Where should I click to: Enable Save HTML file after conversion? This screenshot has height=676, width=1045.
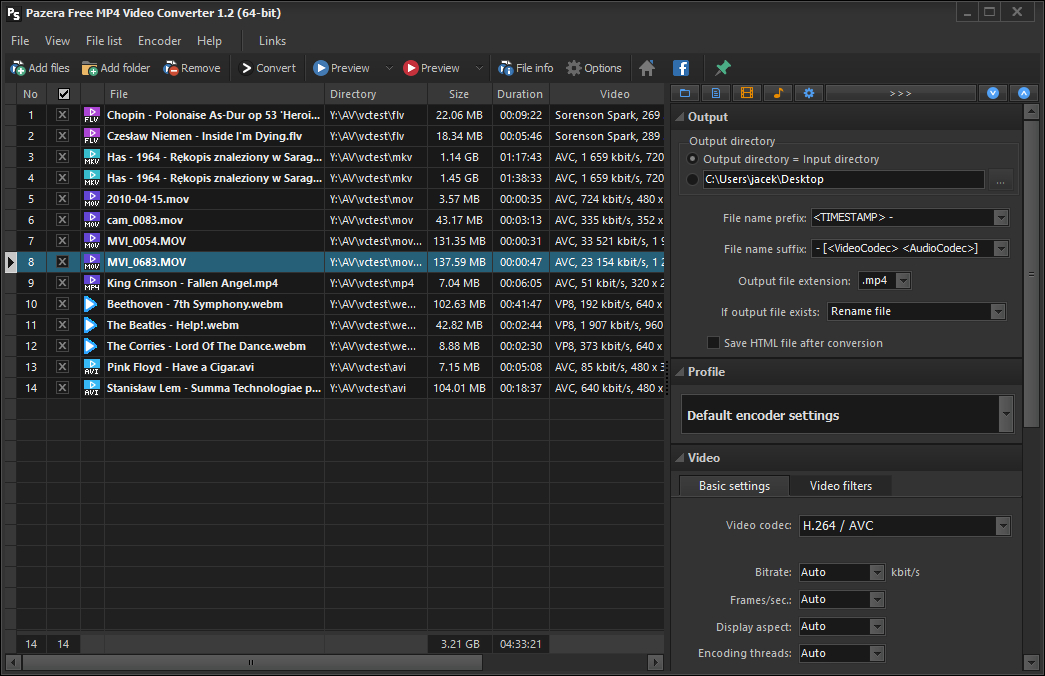[x=713, y=343]
